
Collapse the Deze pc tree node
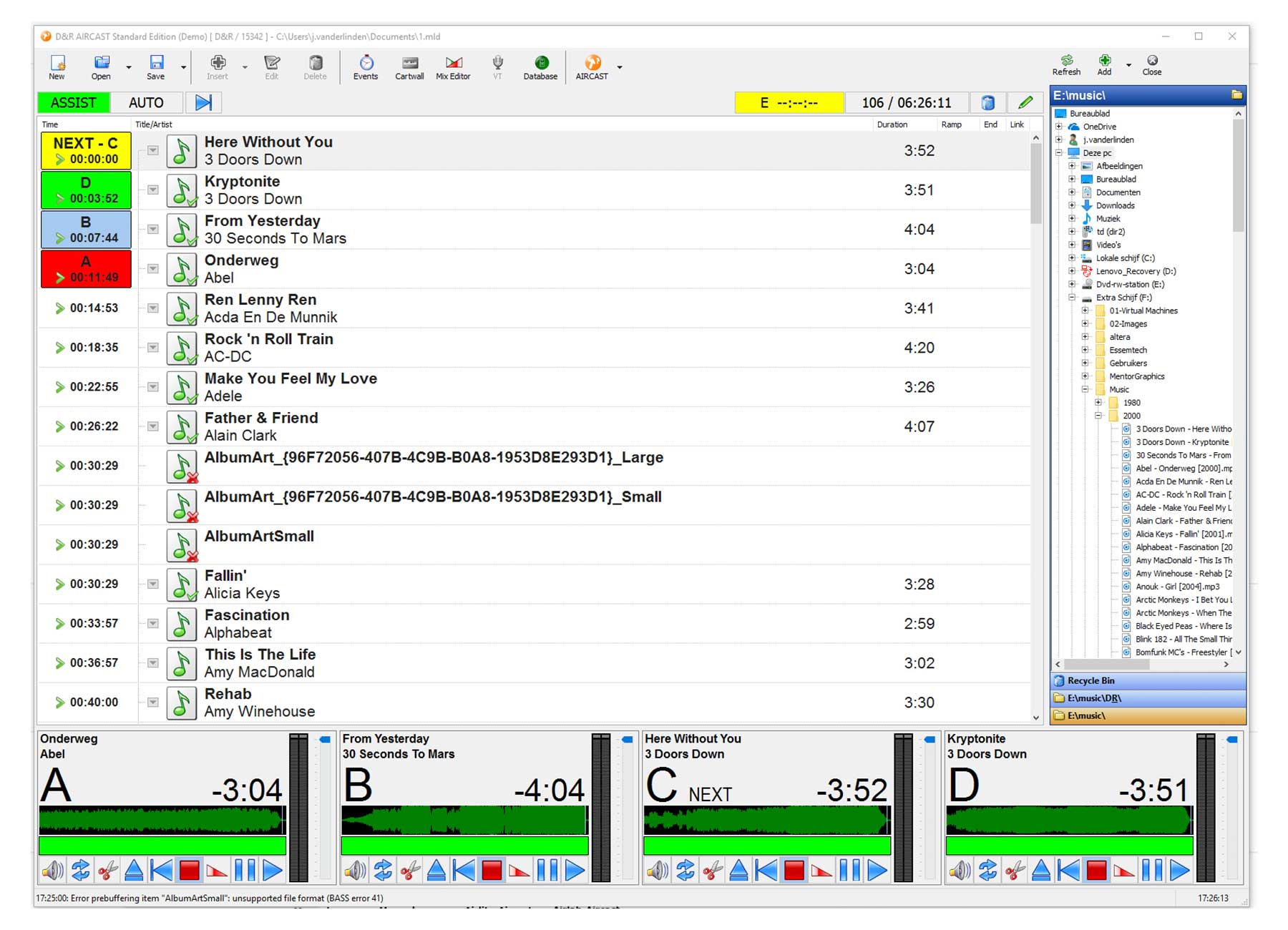tap(1059, 153)
